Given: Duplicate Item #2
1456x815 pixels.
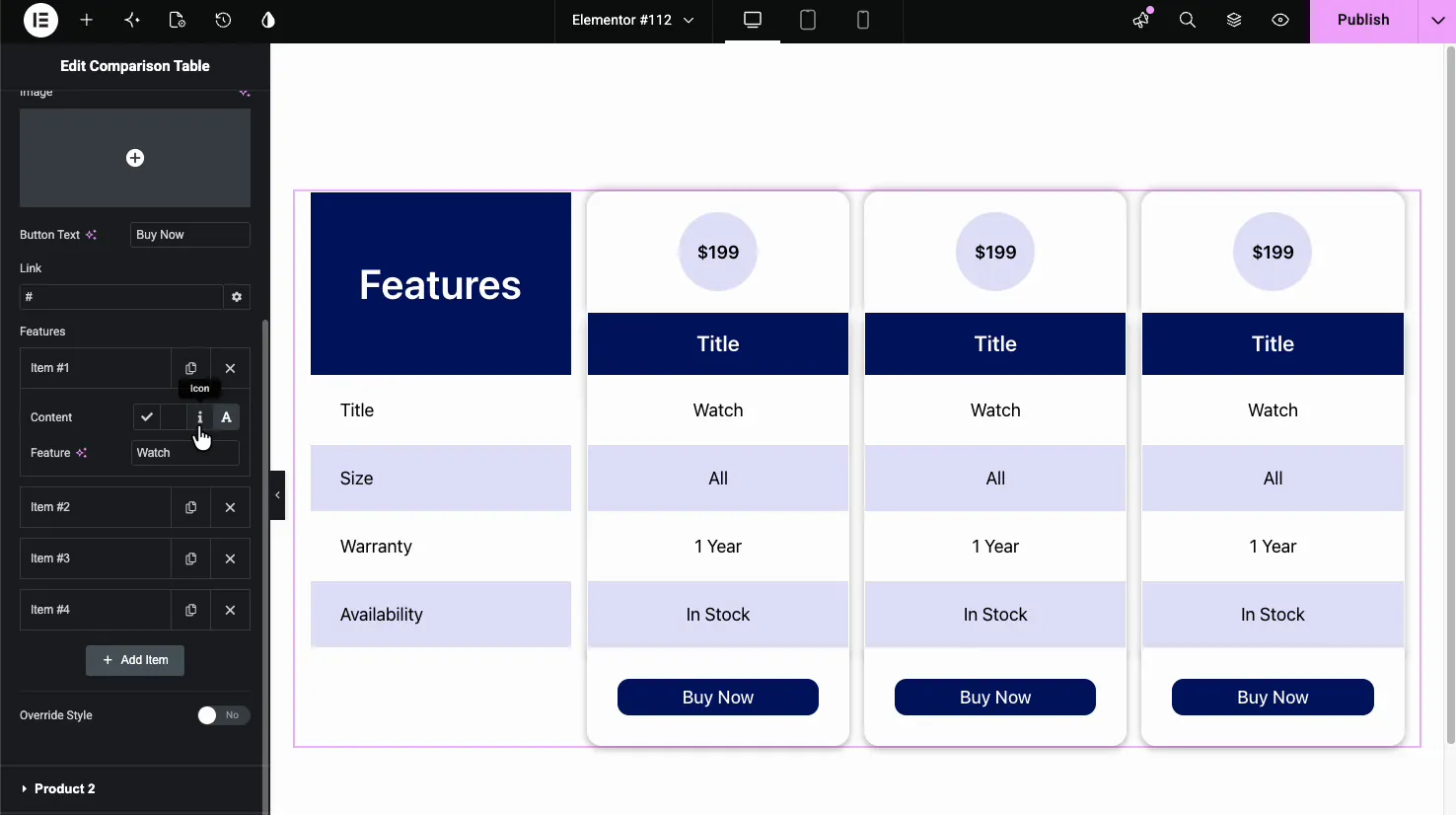Looking at the screenshot, I should [190, 507].
